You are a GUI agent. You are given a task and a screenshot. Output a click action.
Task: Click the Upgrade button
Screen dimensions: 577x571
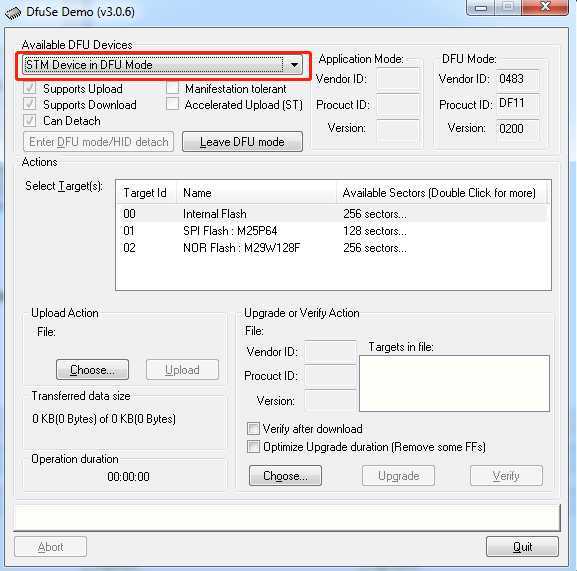[399, 476]
